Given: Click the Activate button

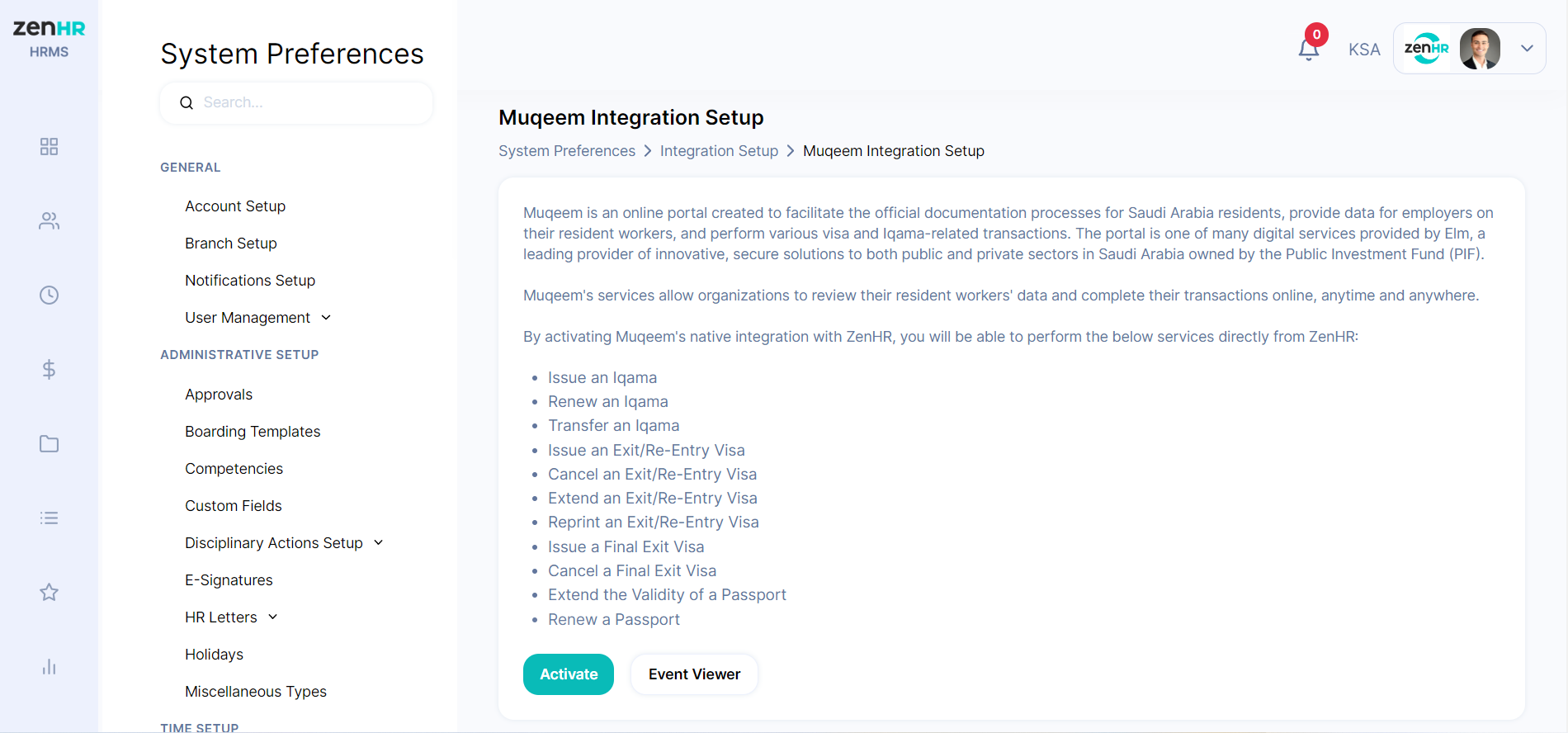Looking at the screenshot, I should tap(569, 674).
